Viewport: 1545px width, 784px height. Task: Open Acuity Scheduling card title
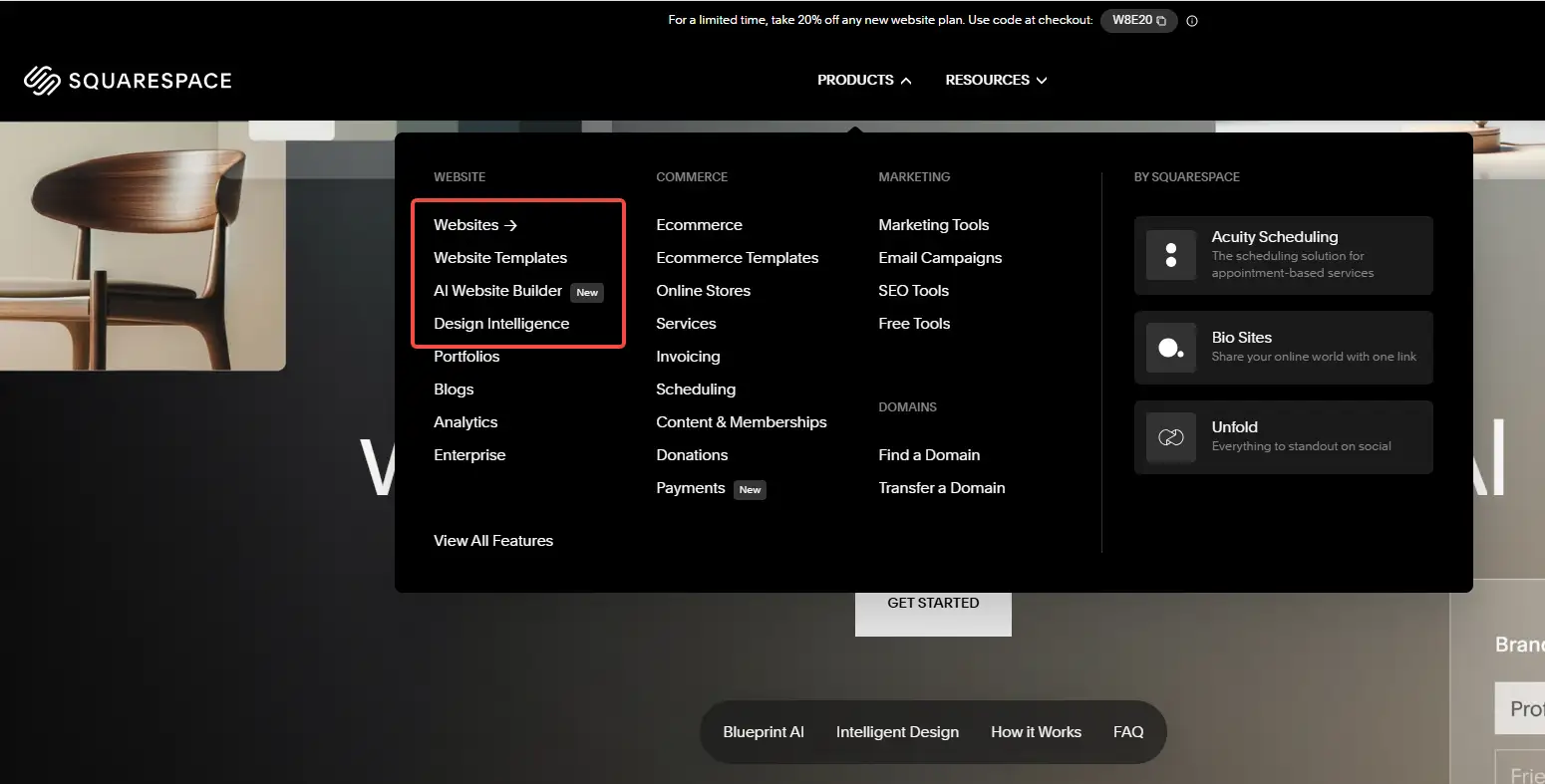(1275, 237)
